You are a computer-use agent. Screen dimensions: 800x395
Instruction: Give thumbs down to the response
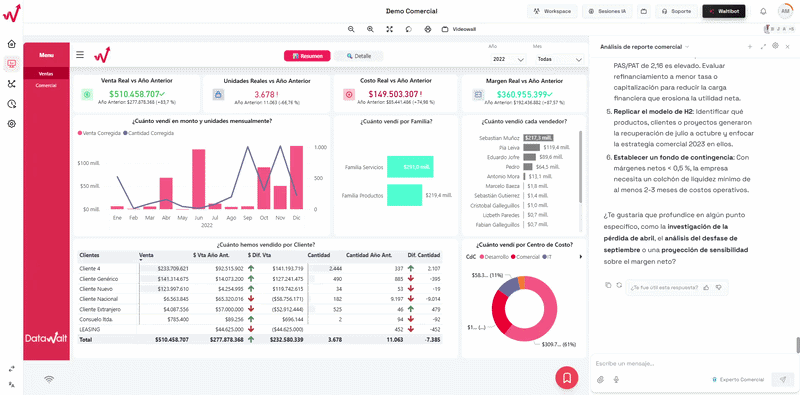(718, 287)
